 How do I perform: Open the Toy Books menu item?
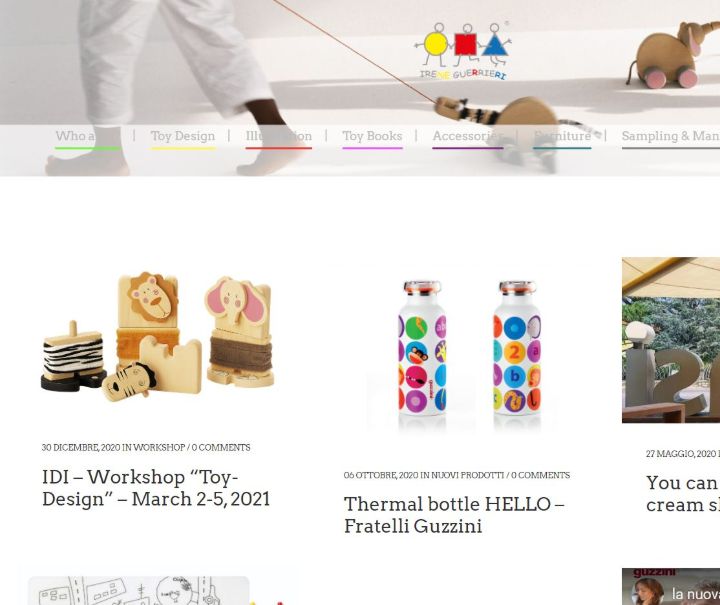[372, 136]
